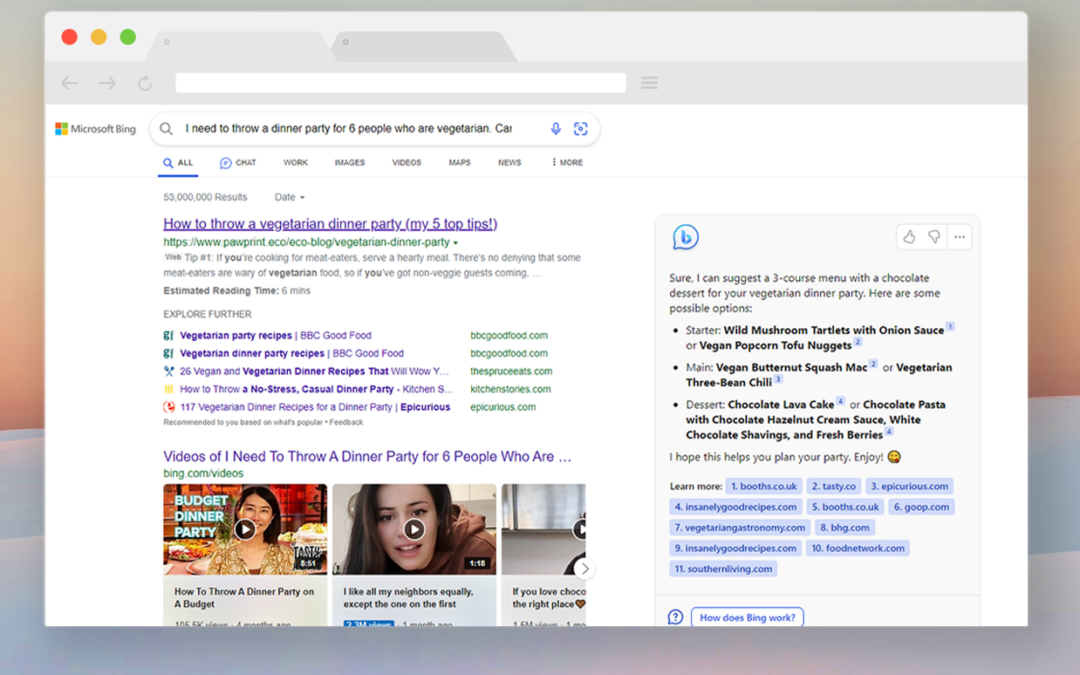Viewport: 1080px width, 675px height.
Task: Open the IMAGES tab
Action: pos(350,163)
